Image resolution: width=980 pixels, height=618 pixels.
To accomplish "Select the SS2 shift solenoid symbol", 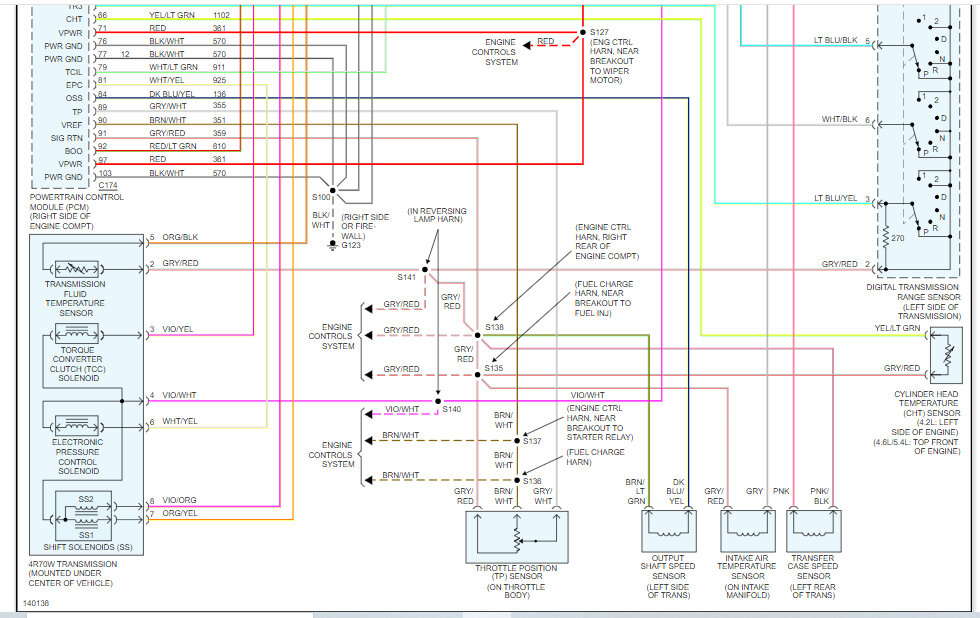I will click(86, 506).
